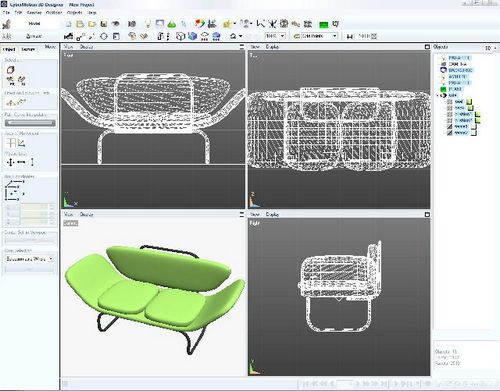The width and height of the screenshot is (500, 391).
Task: Open the File menu
Action: (x=6, y=13)
